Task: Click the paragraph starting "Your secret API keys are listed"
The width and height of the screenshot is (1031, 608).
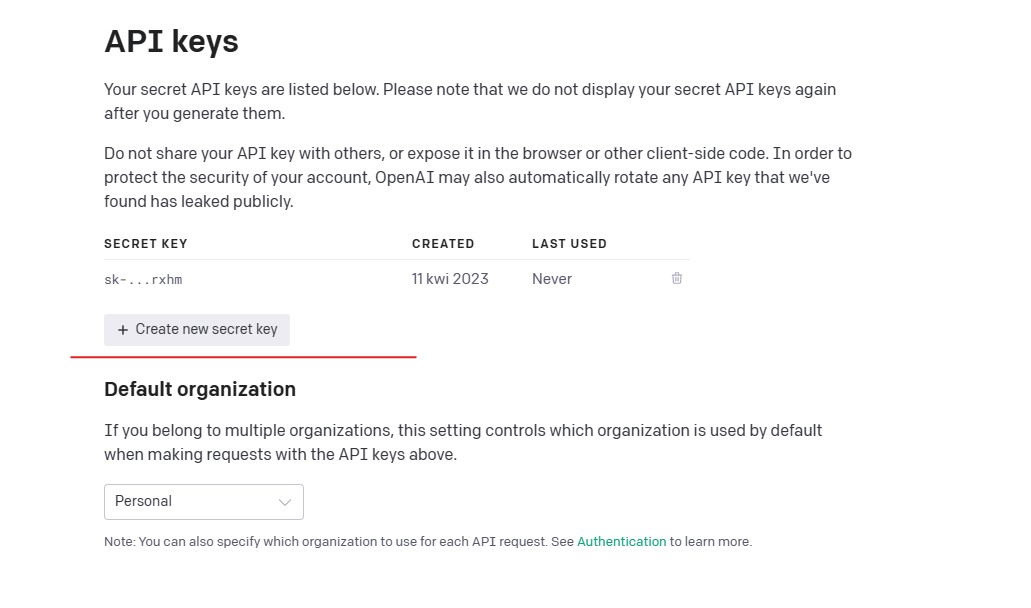Action: click(470, 101)
